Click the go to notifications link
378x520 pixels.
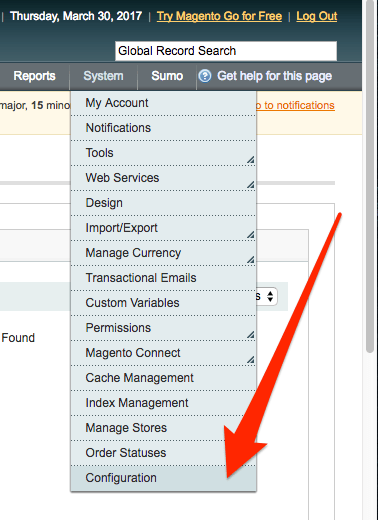point(295,105)
